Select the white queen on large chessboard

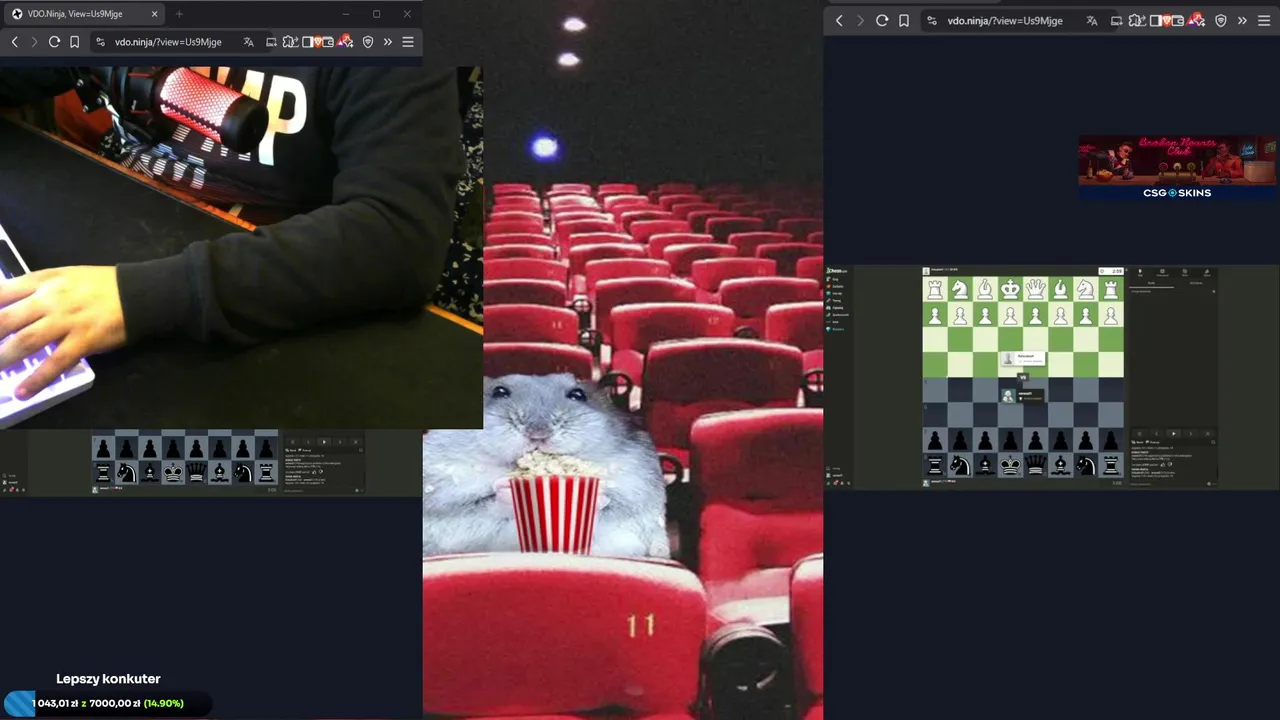point(1035,289)
